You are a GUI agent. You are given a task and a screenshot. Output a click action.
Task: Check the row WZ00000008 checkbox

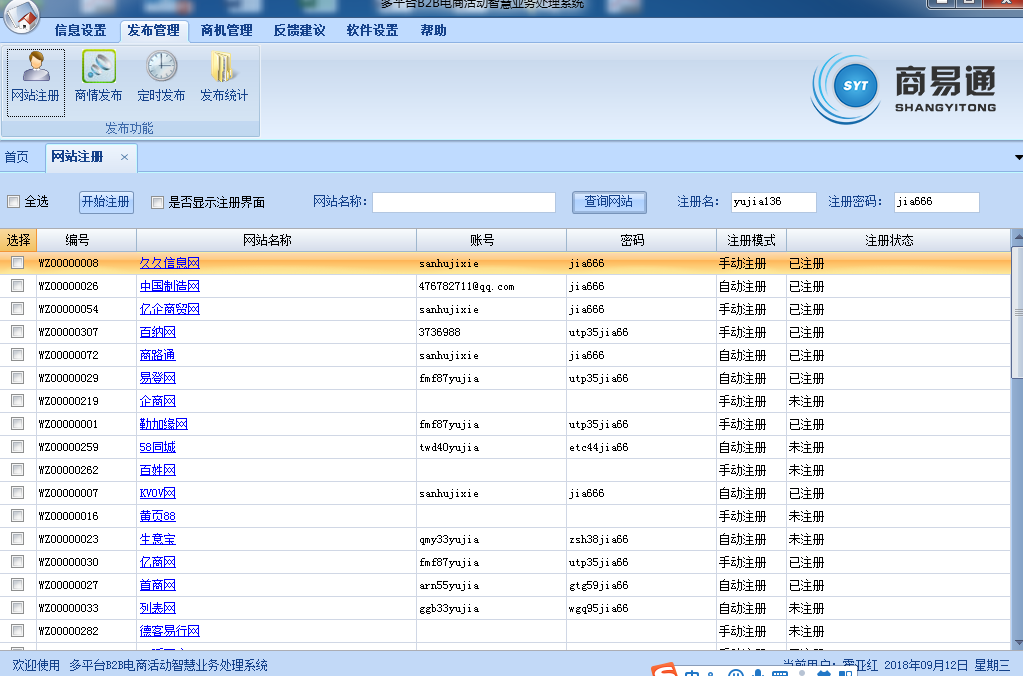coord(18,263)
